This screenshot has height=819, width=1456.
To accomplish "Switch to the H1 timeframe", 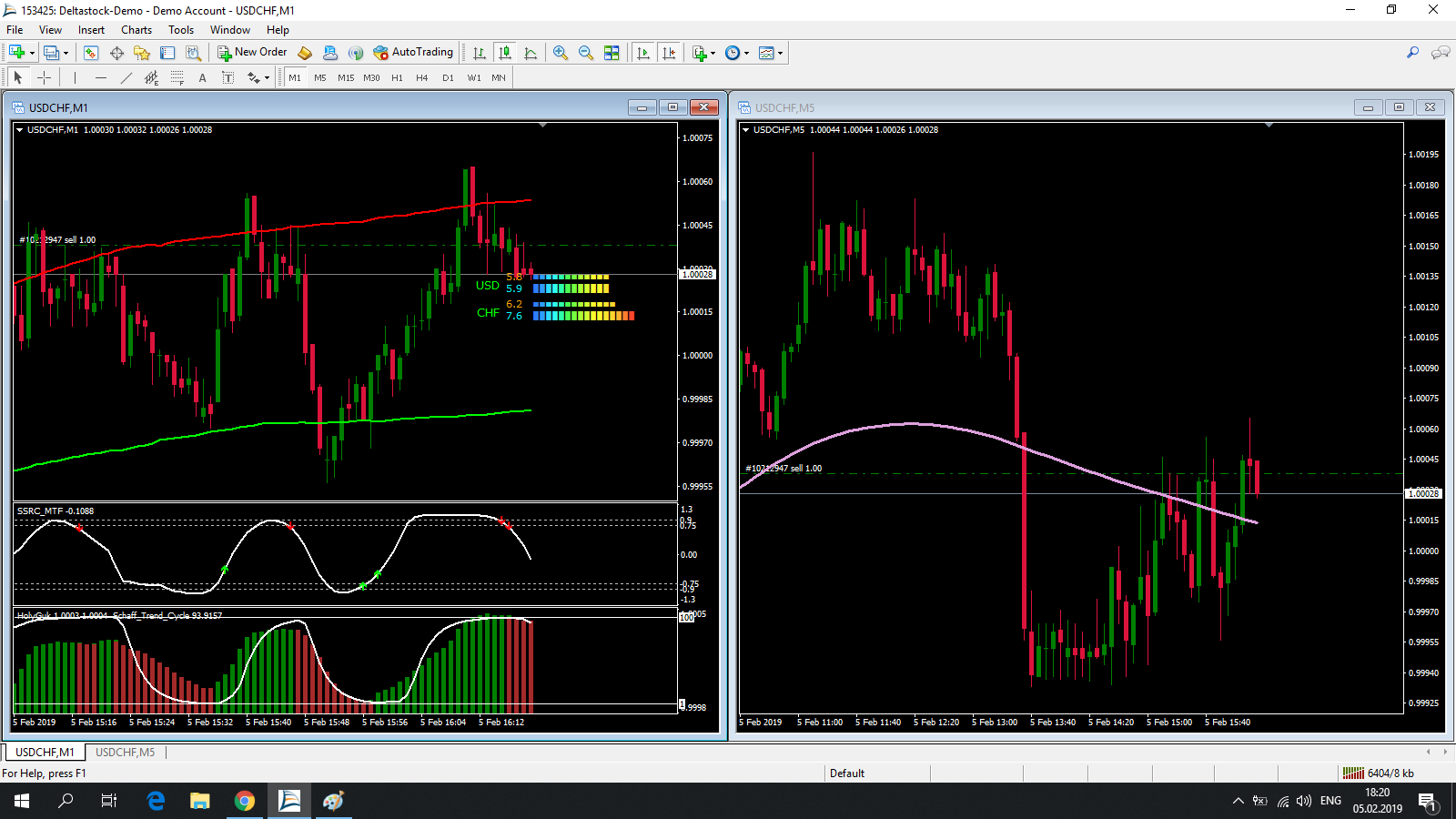I will (x=397, y=77).
